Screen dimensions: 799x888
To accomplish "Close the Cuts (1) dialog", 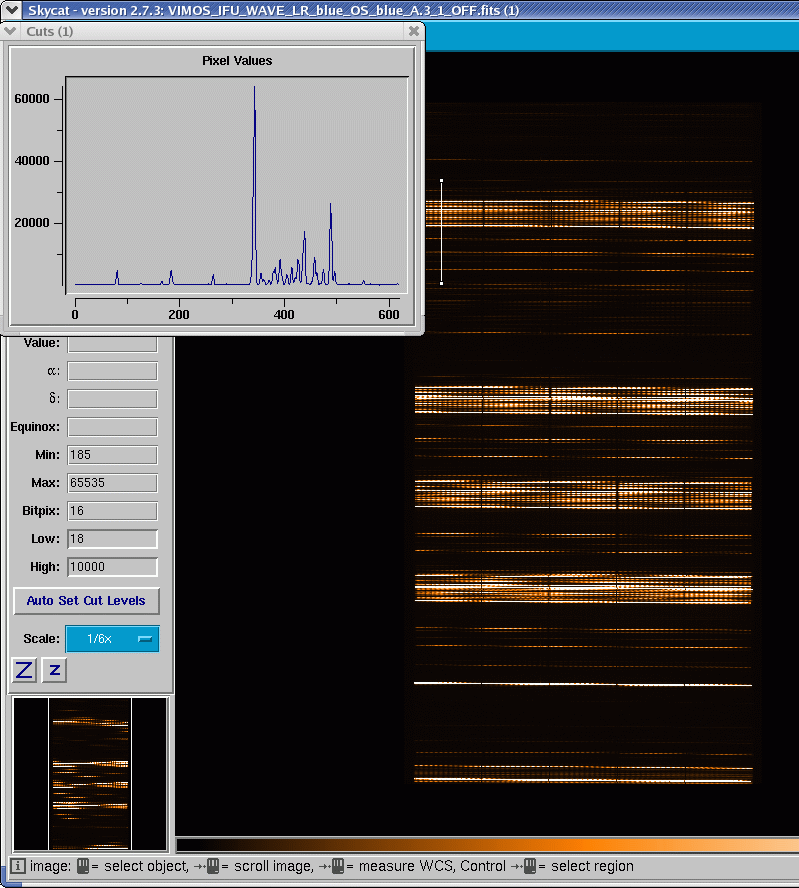I will pos(414,31).
